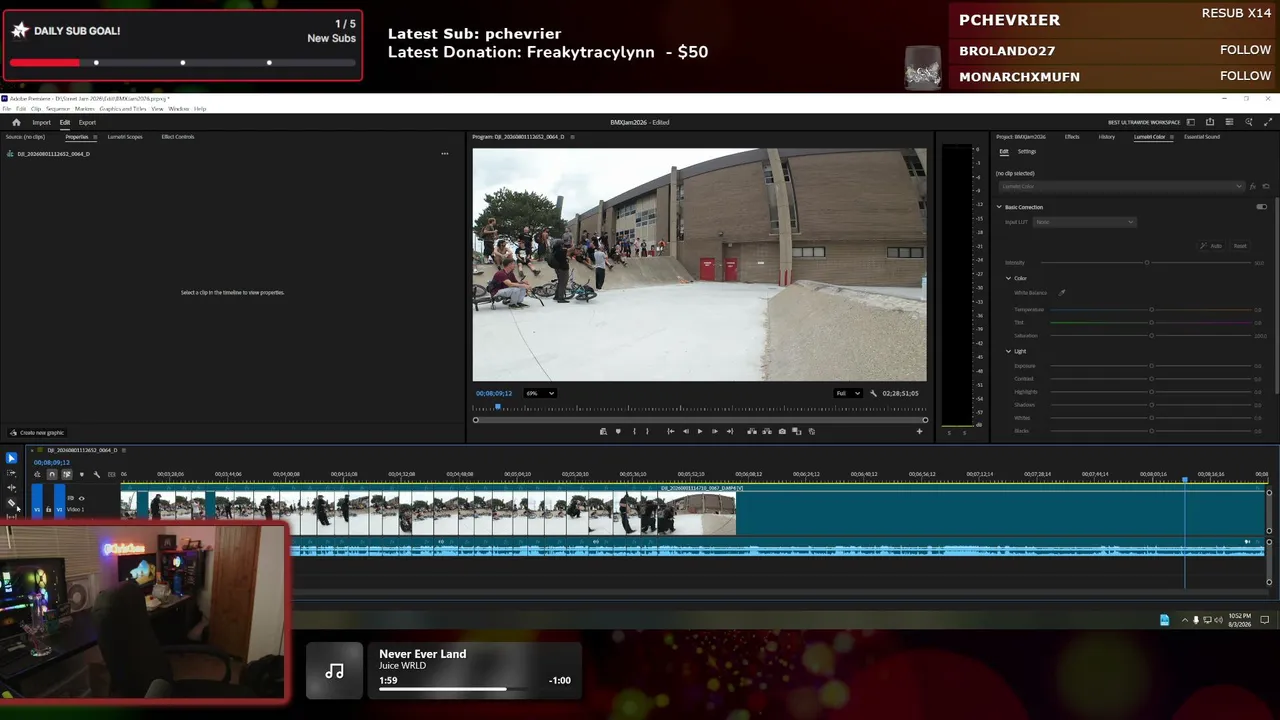Open the Program monitor zoom level dropdown
Screen dimensions: 1280x720
coord(540,393)
